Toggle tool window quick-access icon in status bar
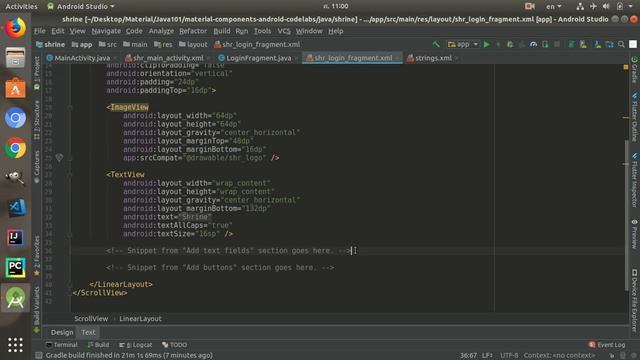The height and width of the screenshot is (360, 640). 38,356
